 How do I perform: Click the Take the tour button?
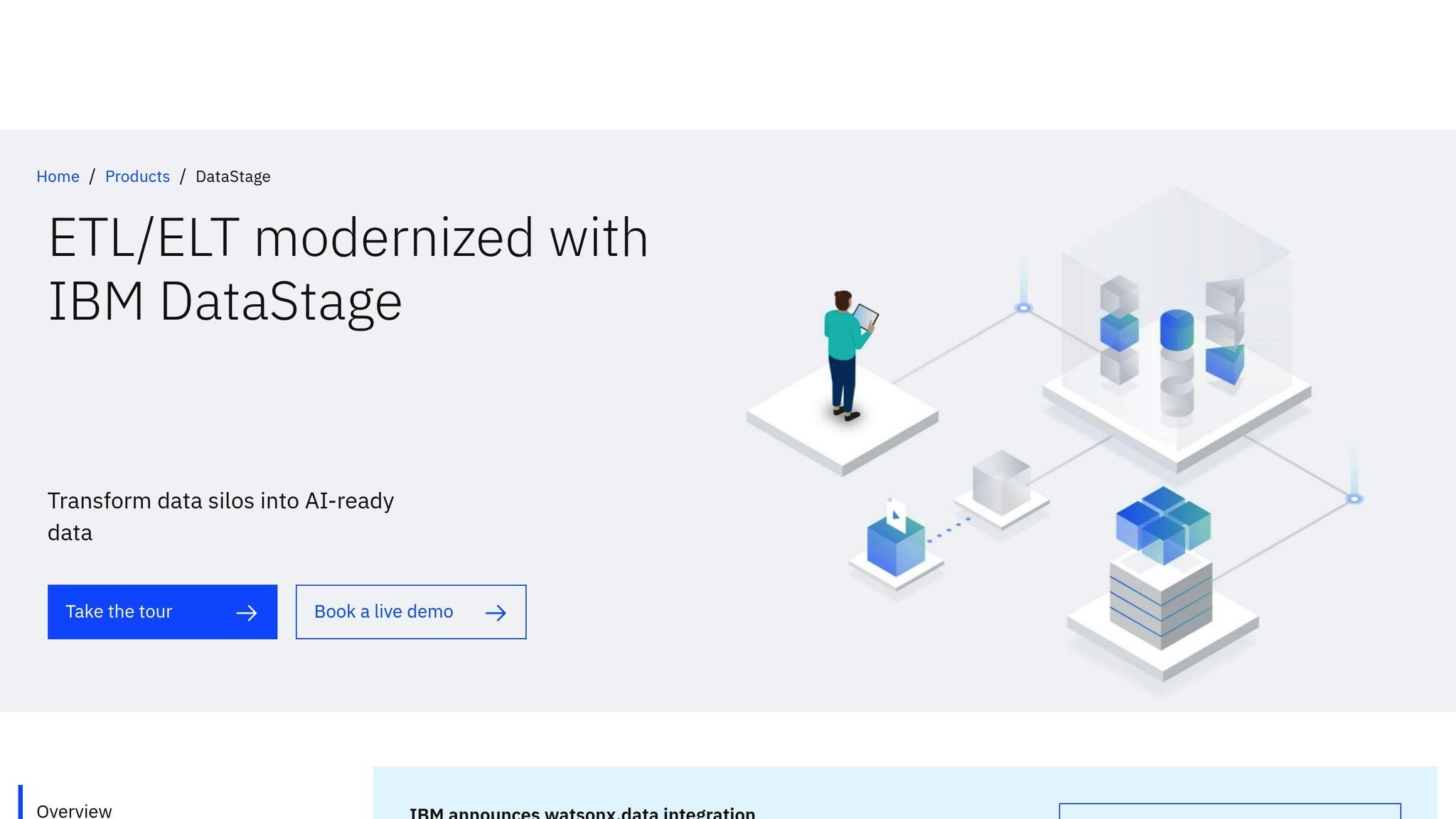coord(162,612)
